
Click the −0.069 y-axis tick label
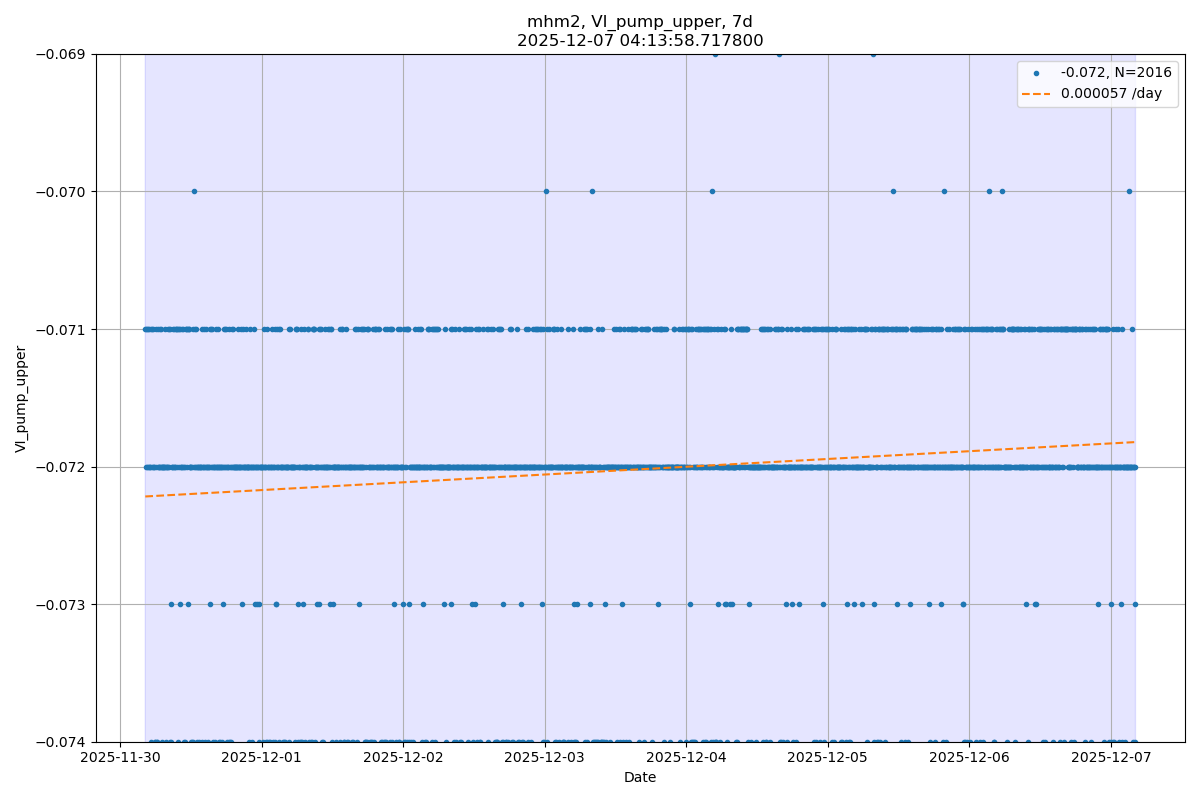pyautogui.click(x=61, y=54)
